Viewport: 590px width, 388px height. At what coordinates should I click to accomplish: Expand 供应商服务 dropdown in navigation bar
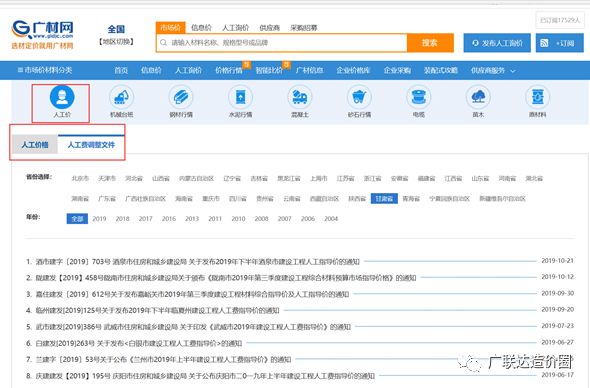point(493,70)
